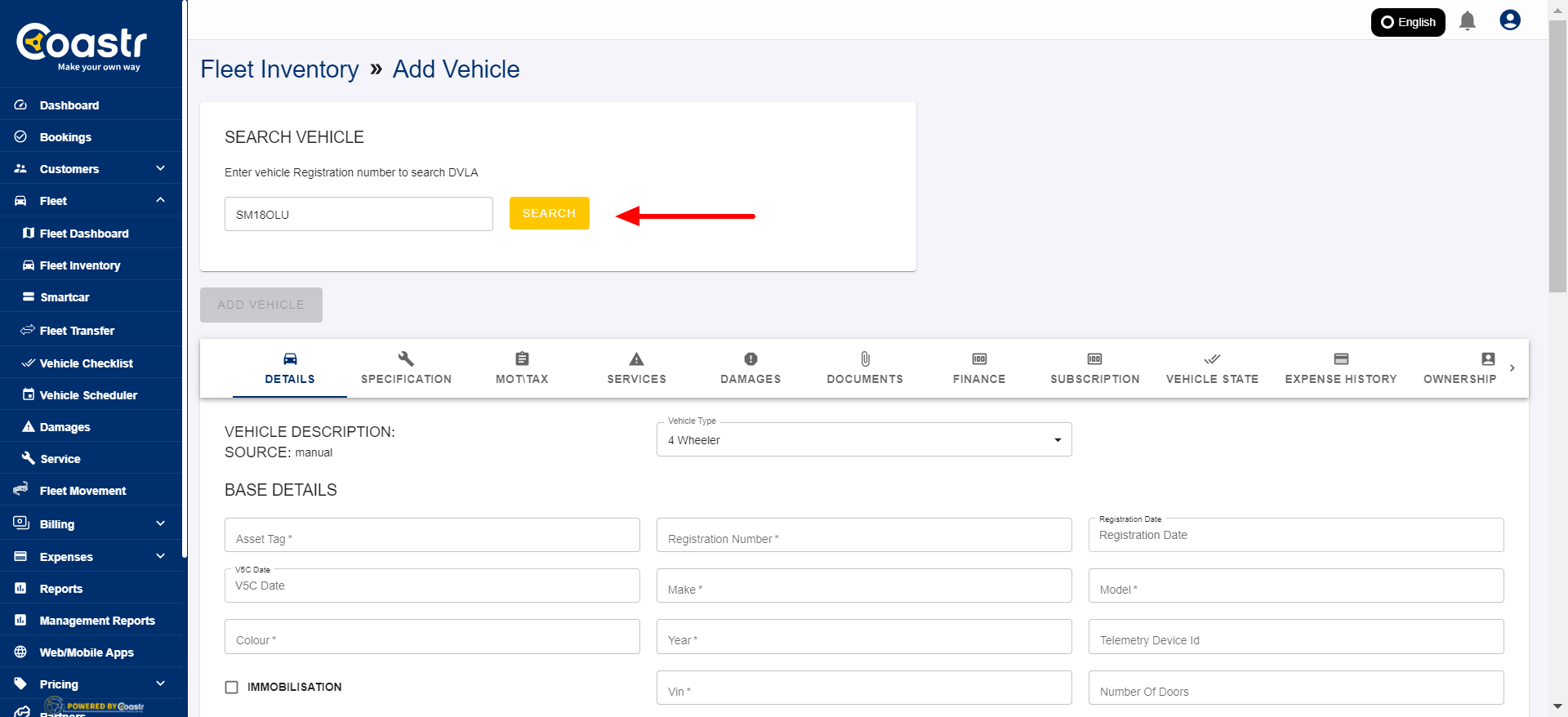Click the Dashboard gauge icon in sidebar
The image size is (1568, 717).
click(x=21, y=105)
